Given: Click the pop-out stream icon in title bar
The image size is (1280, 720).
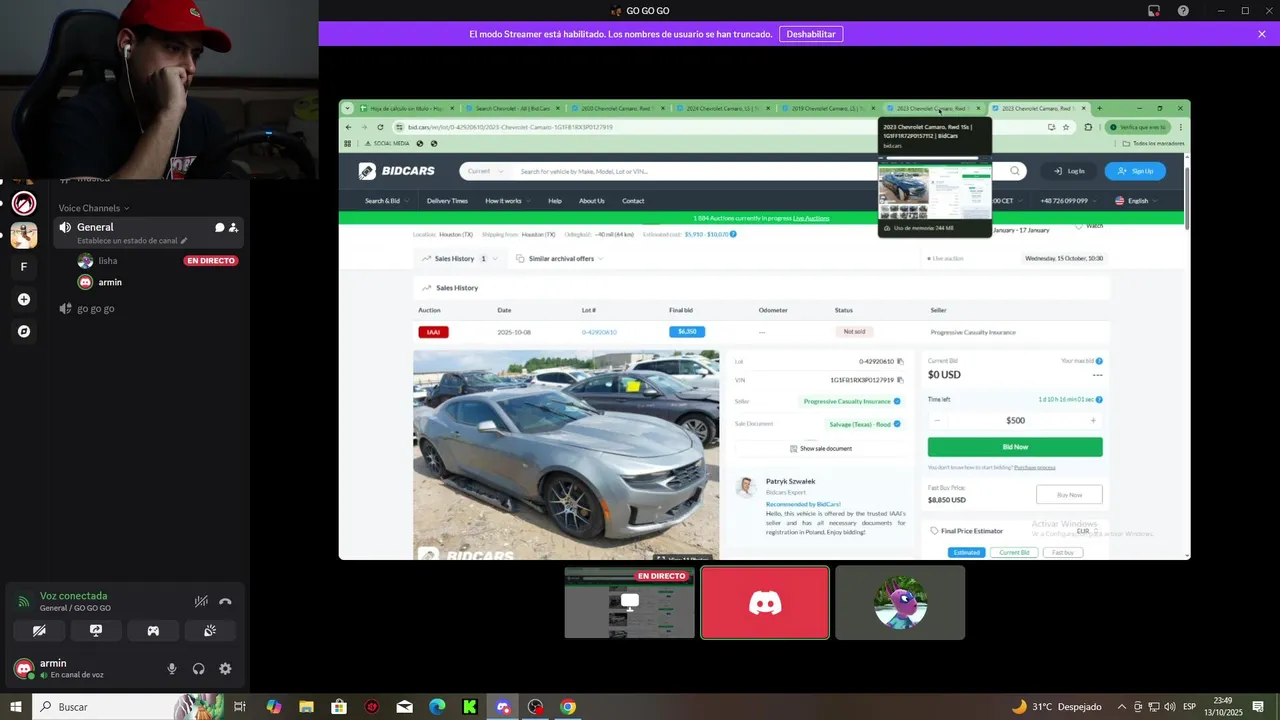Looking at the screenshot, I should pos(1154,11).
